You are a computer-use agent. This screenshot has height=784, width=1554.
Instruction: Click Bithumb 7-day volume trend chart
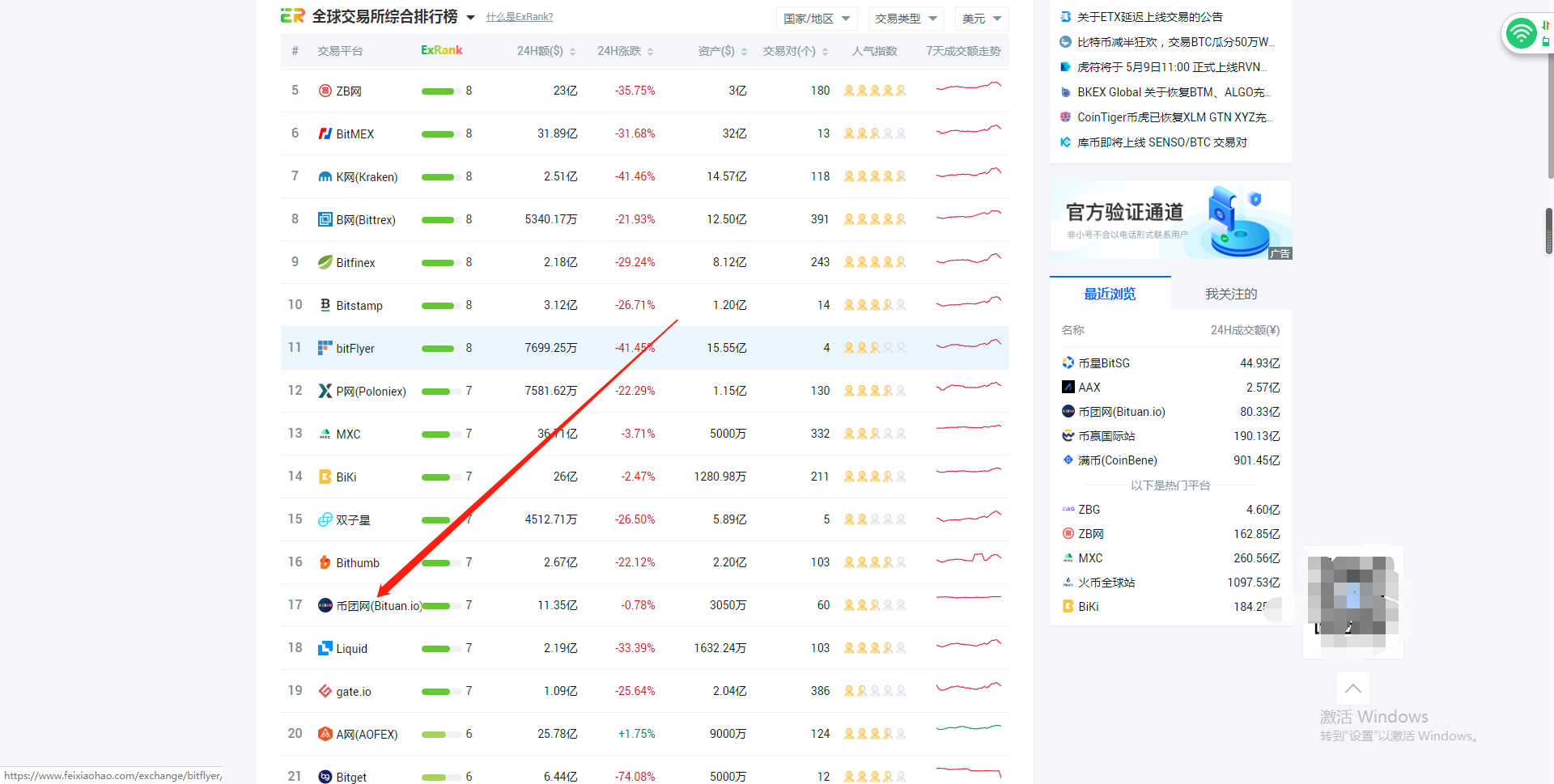(x=968, y=558)
